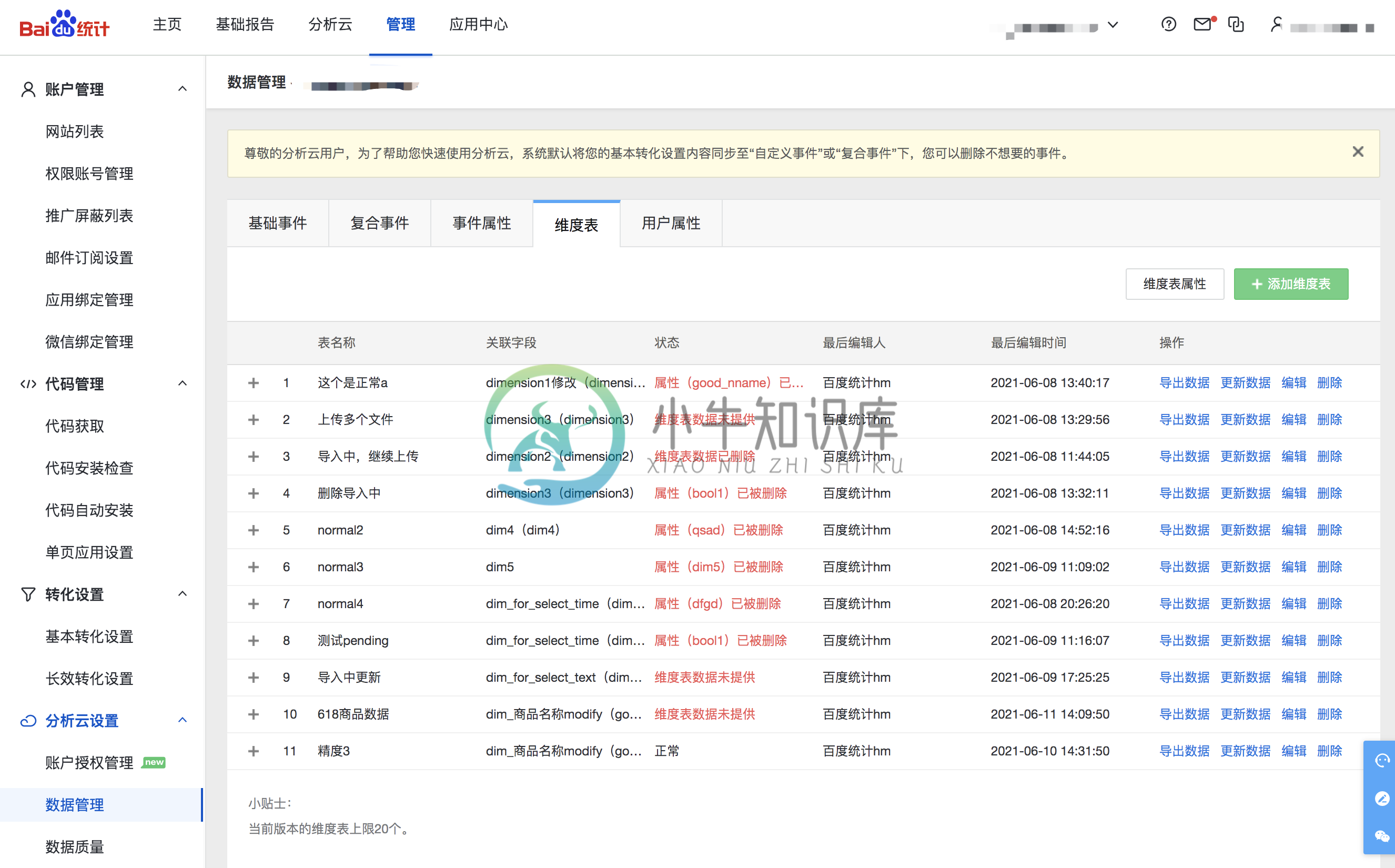This screenshot has width=1395, height=868.
Task: Collapse the 分析云设置 section chevron
Action: [183, 720]
